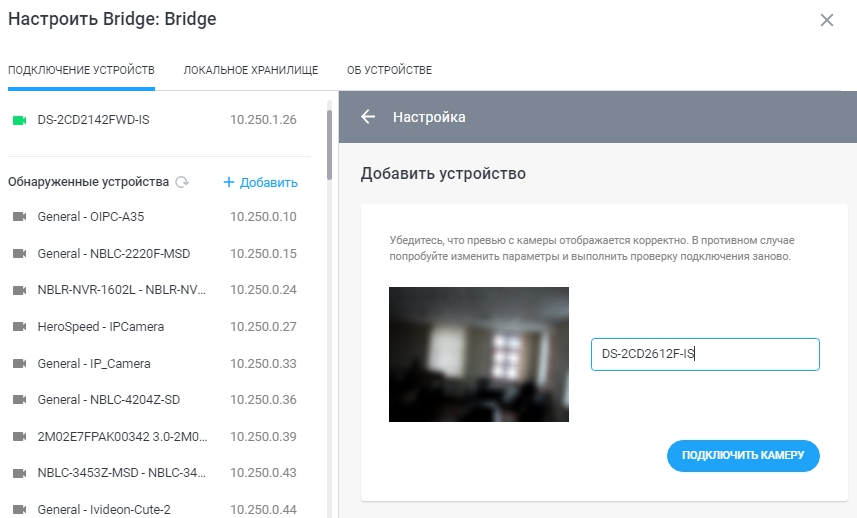Click camera icon of NBLC-3453Z-MSD row
857x518 pixels.
[20, 473]
